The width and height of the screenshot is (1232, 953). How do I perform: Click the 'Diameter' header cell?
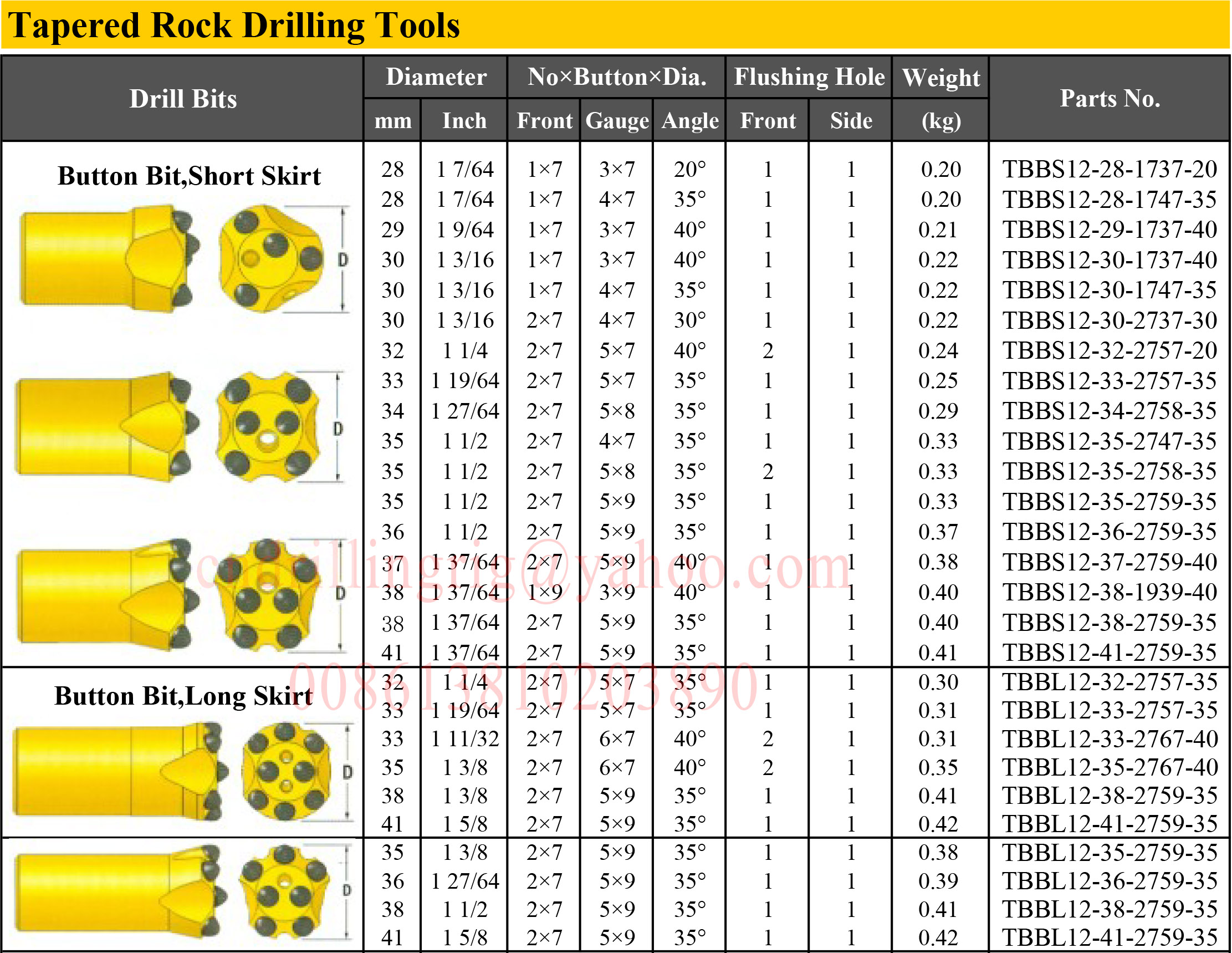[x=436, y=77]
